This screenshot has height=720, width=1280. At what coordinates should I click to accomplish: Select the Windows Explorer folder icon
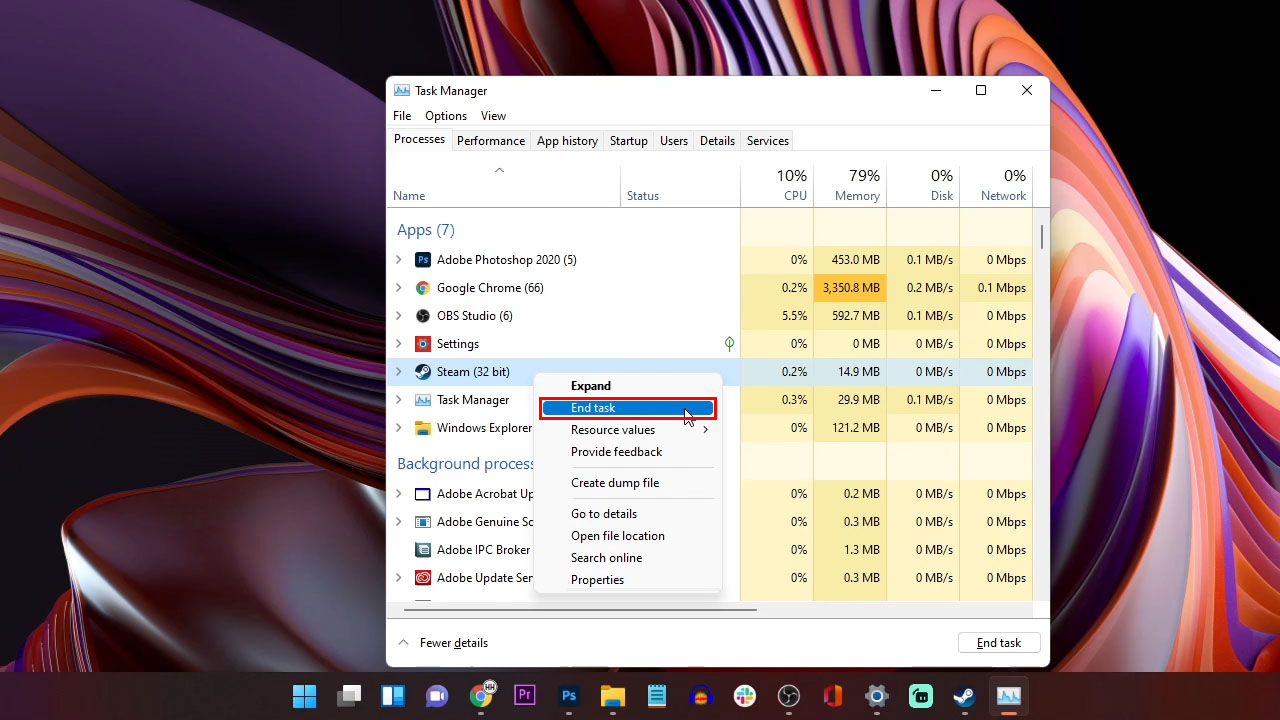click(423, 427)
